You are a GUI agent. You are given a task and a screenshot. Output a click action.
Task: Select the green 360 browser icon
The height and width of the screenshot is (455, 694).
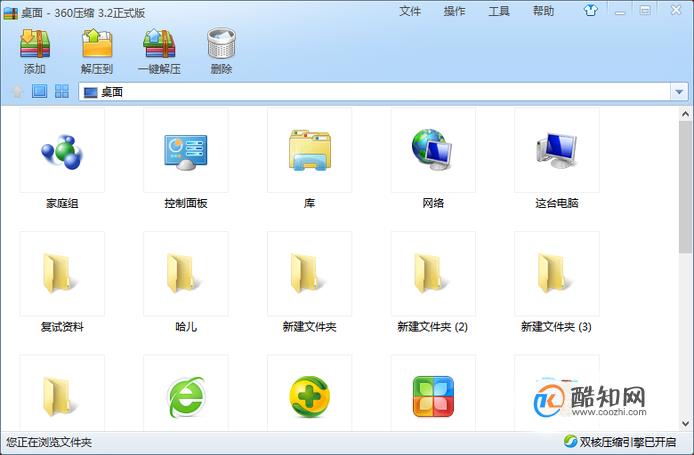coord(186,397)
